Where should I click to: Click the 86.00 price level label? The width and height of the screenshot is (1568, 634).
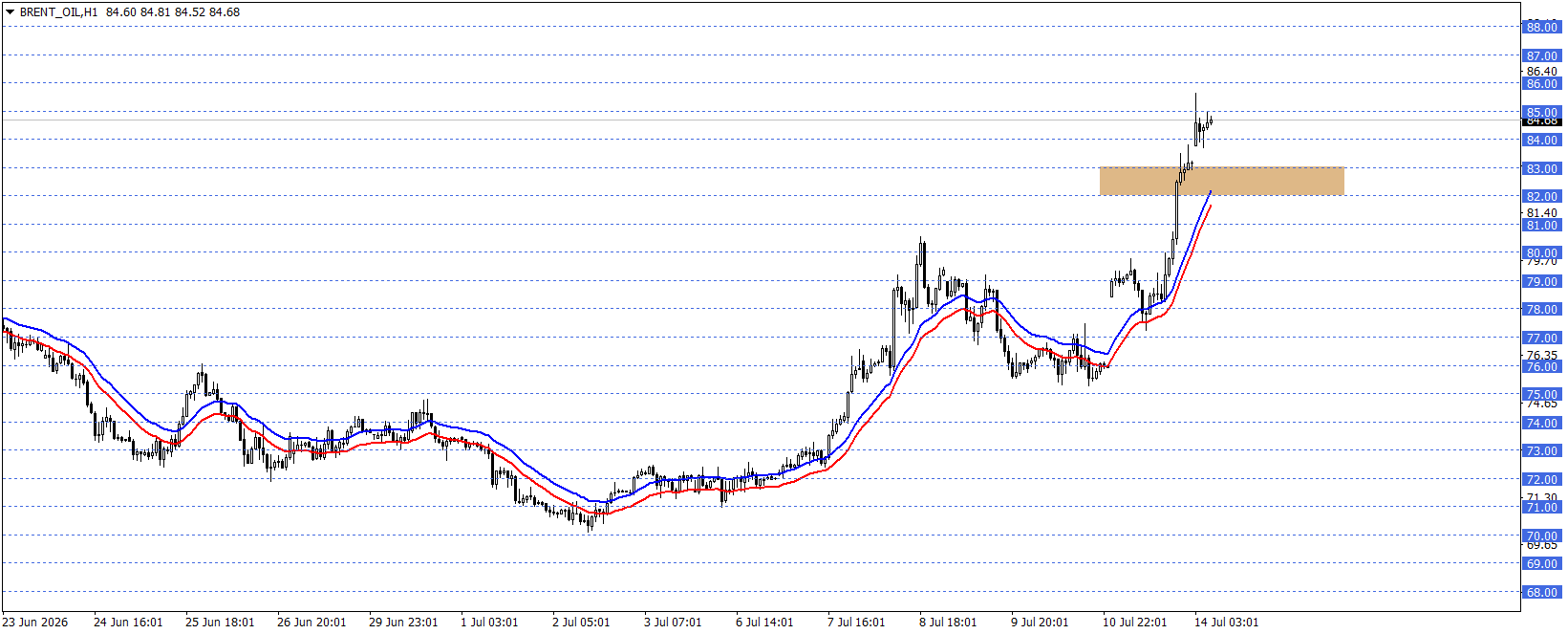(x=1541, y=84)
